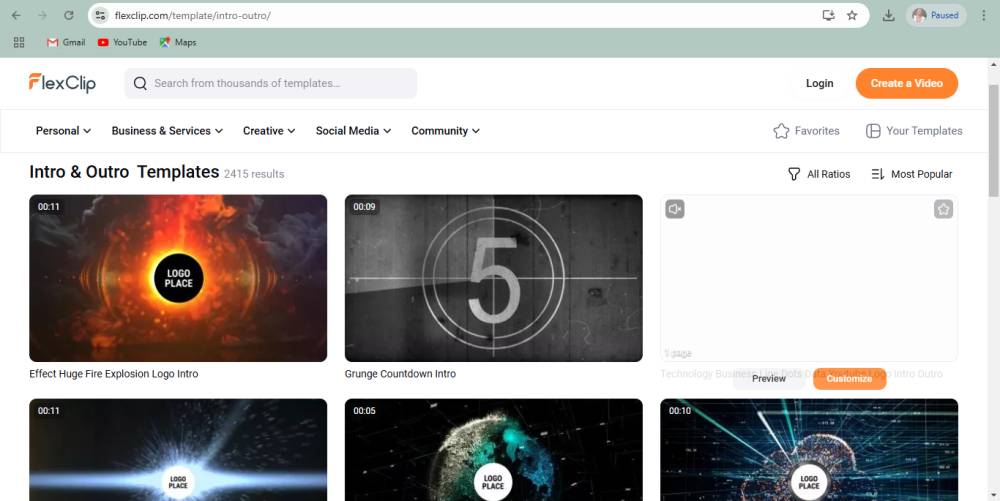
Task: Open the apps grid in bookmarks bar
Action: (19, 42)
